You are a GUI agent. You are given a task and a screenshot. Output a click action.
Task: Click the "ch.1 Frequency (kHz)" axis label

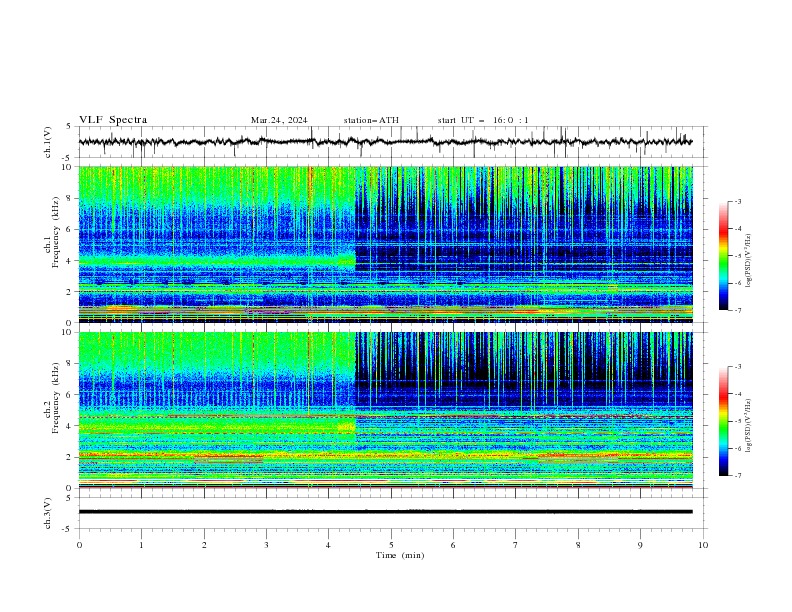tap(52, 232)
